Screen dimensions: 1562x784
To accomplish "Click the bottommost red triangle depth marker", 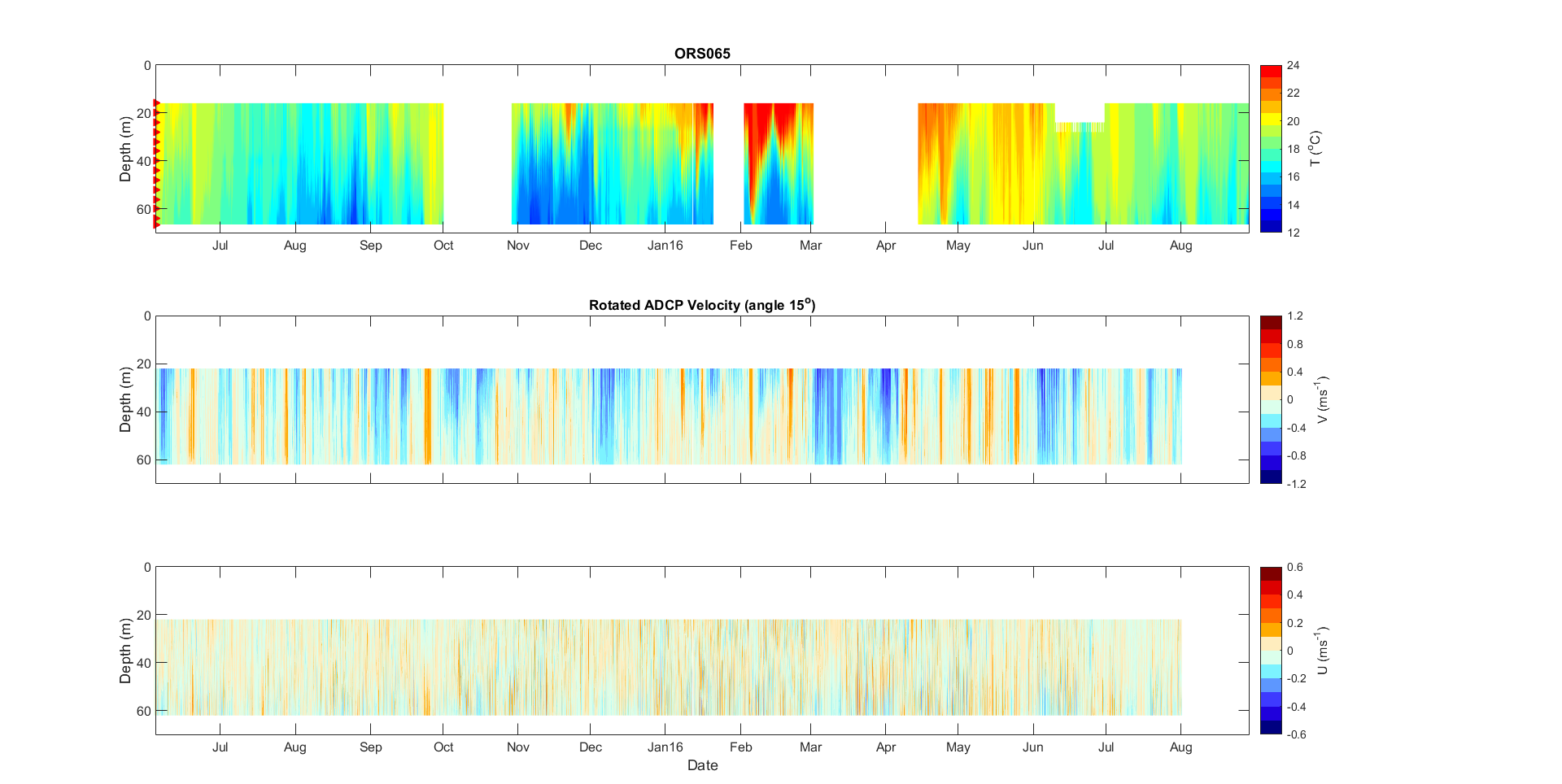I will [x=157, y=224].
